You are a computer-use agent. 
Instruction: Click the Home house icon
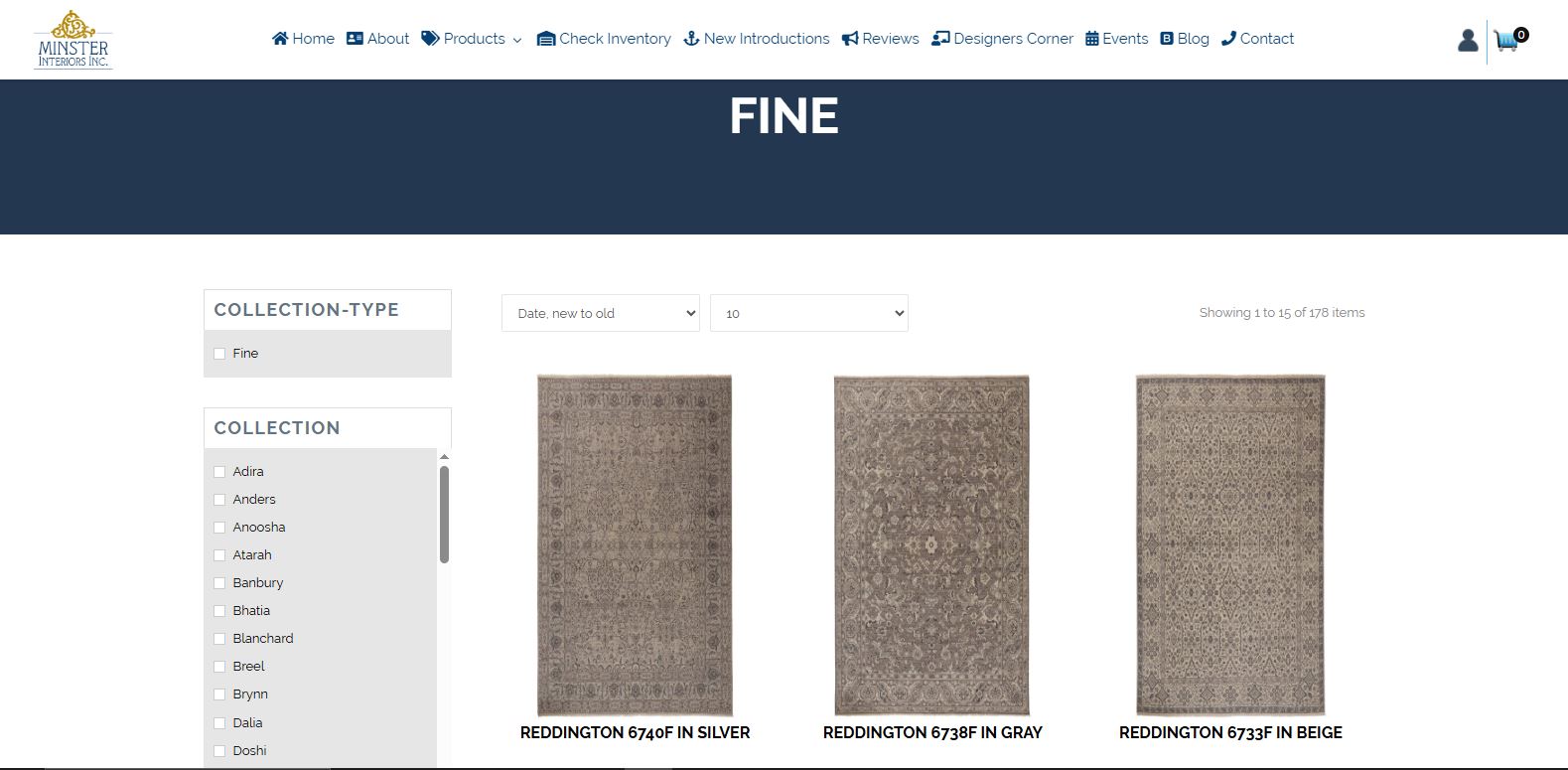[x=280, y=39]
